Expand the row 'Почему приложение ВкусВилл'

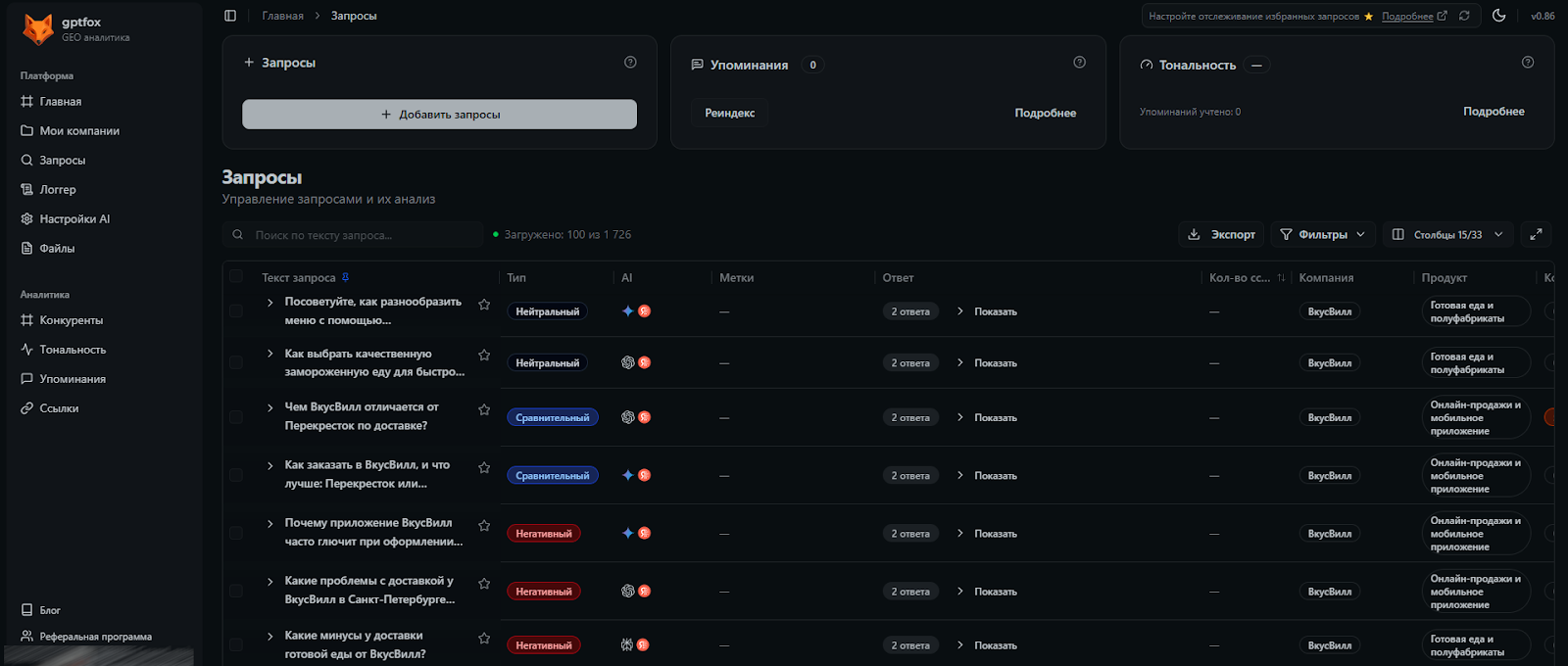[x=270, y=524]
